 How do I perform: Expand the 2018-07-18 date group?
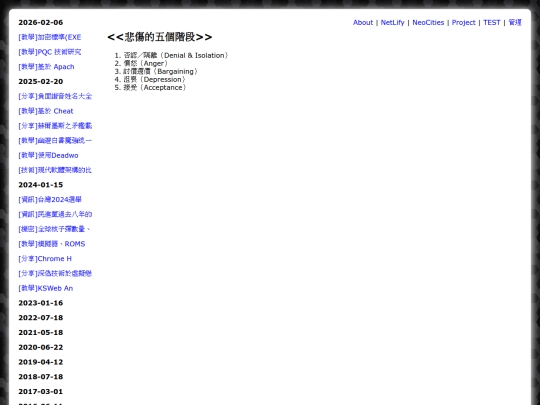point(41,377)
